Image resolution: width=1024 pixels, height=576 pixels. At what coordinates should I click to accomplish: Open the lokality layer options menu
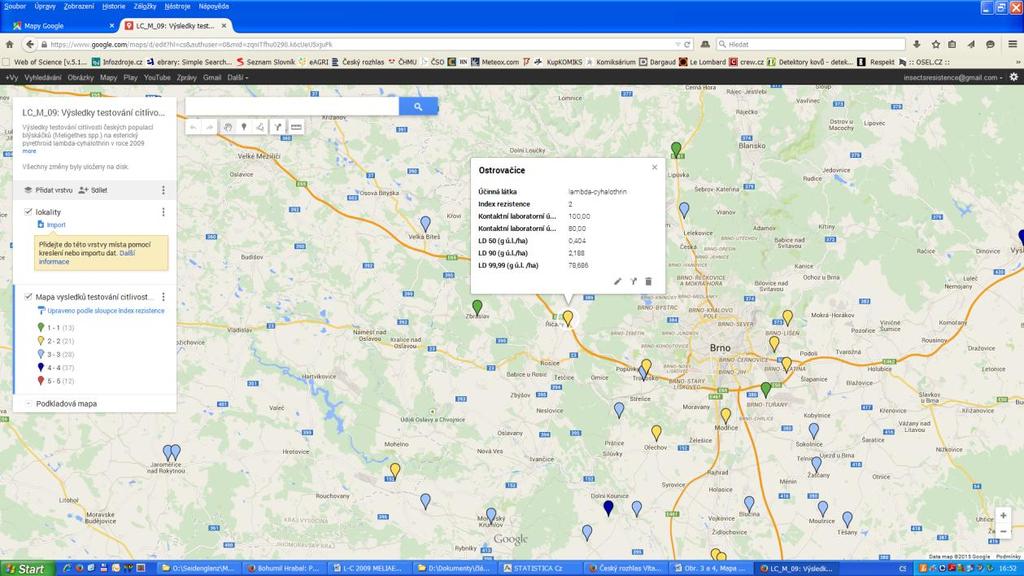tap(163, 212)
